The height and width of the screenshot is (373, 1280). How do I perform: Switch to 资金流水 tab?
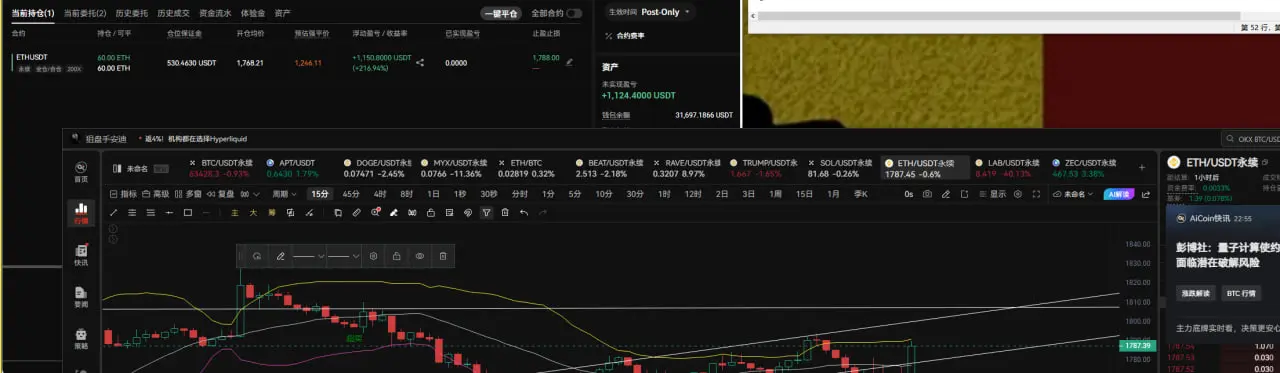[216, 14]
